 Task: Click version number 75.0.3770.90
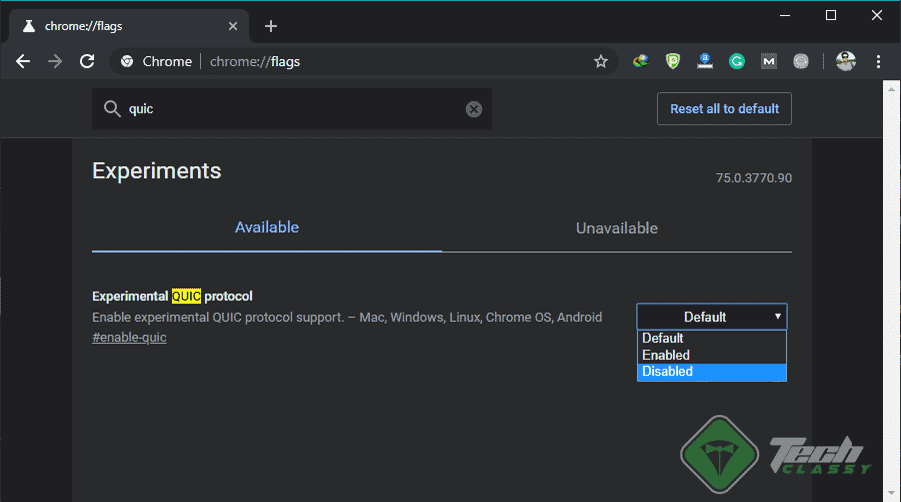point(753,178)
